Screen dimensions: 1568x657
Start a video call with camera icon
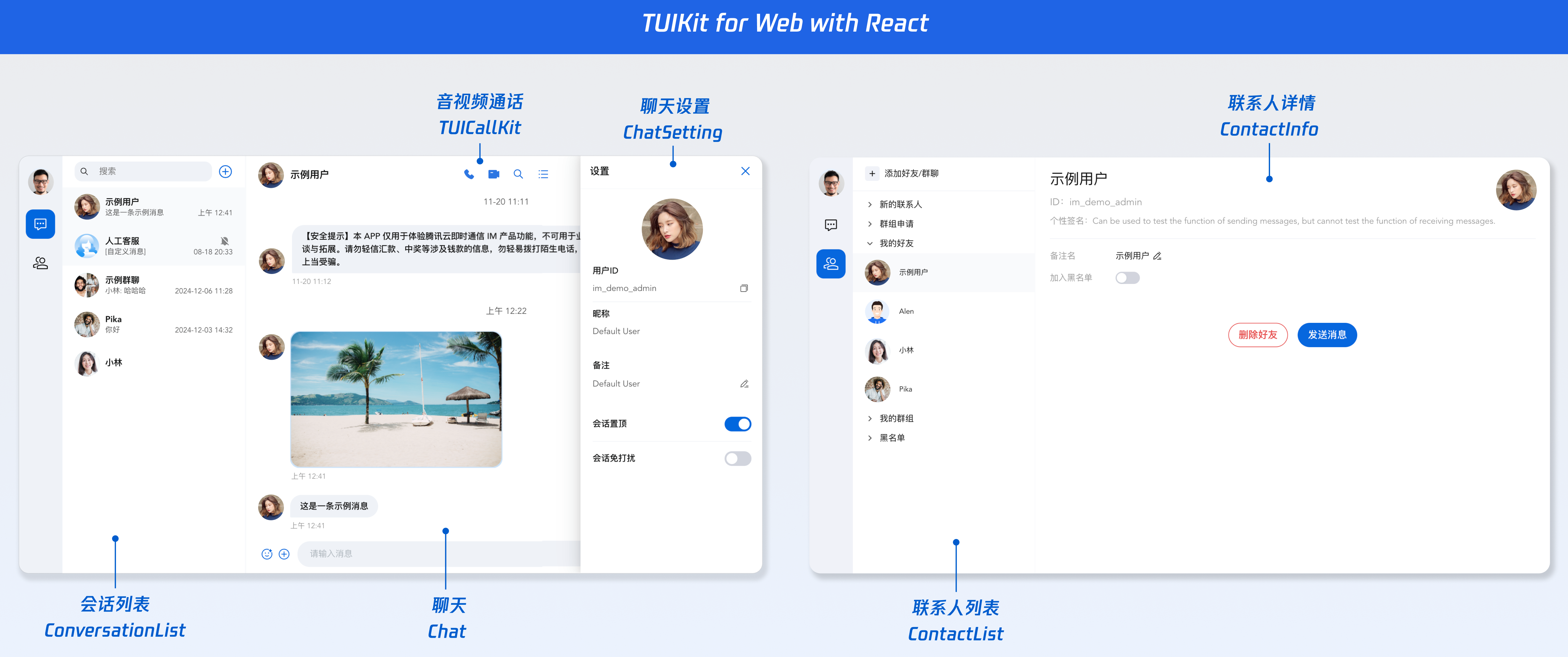(494, 174)
